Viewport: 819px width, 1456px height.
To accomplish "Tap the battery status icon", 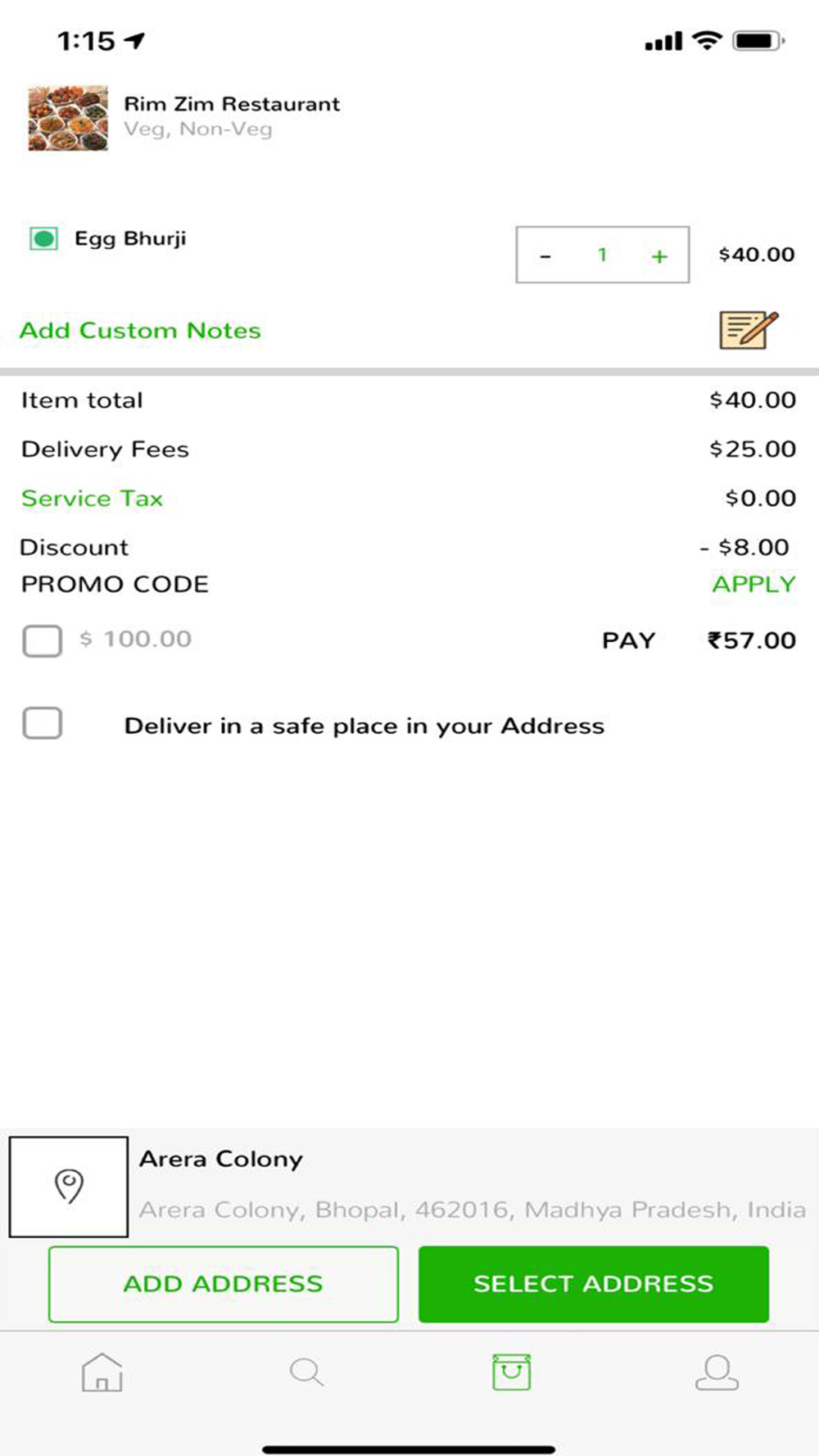I will 758,40.
